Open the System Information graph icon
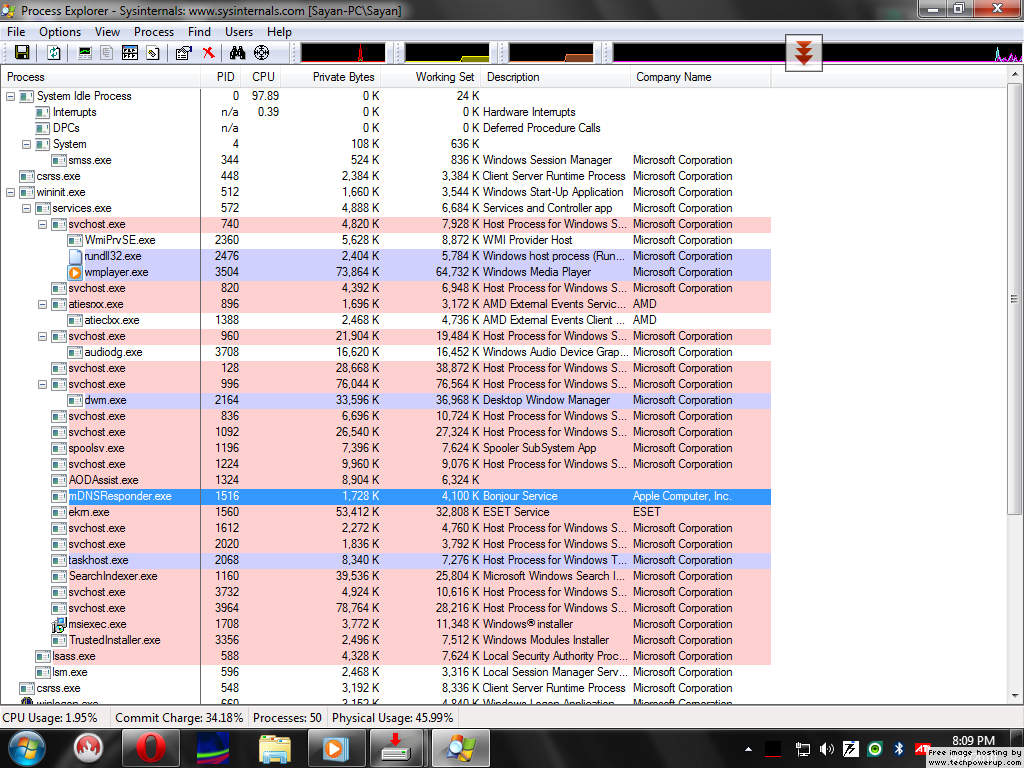Screen dimensions: 1024x768 click(x=85, y=53)
